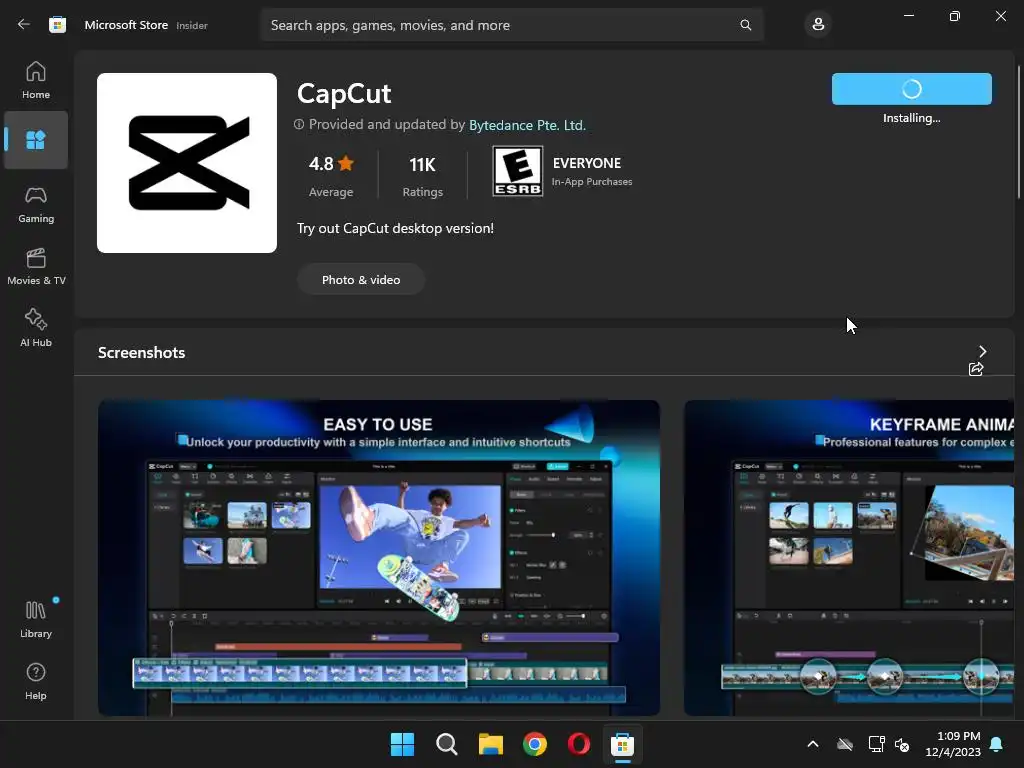Expand Screenshots with the chevron arrow
This screenshot has width=1024, height=768.
pyautogui.click(x=982, y=351)
